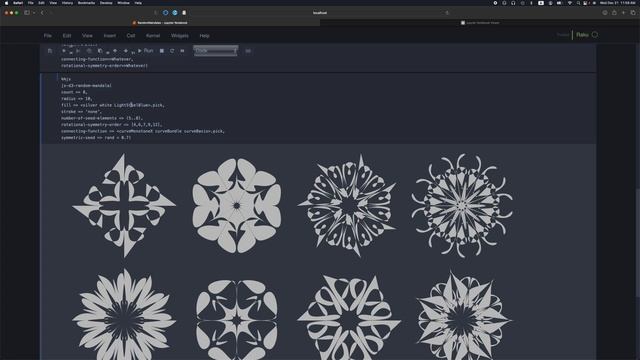Select six-petal mandala in top row
The image size is (640, 360).
237,206
